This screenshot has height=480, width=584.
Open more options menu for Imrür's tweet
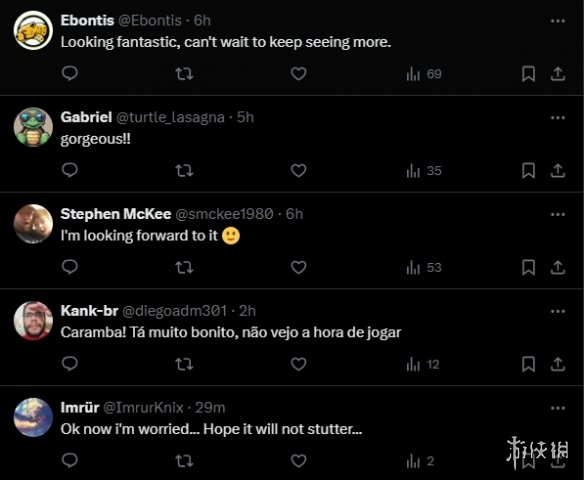tap(558, 408)
